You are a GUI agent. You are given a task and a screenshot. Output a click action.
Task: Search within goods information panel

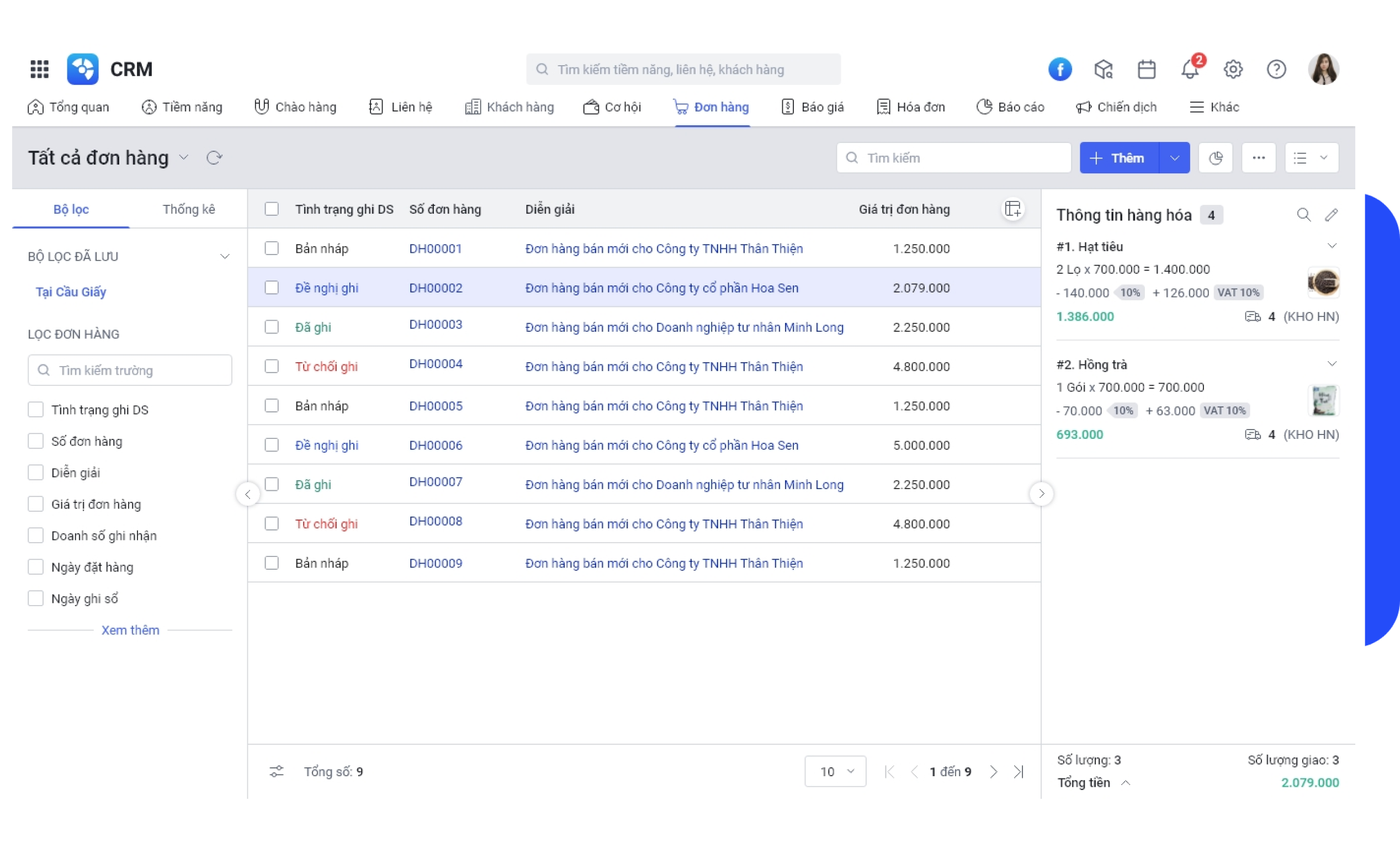click(1303, 215)
